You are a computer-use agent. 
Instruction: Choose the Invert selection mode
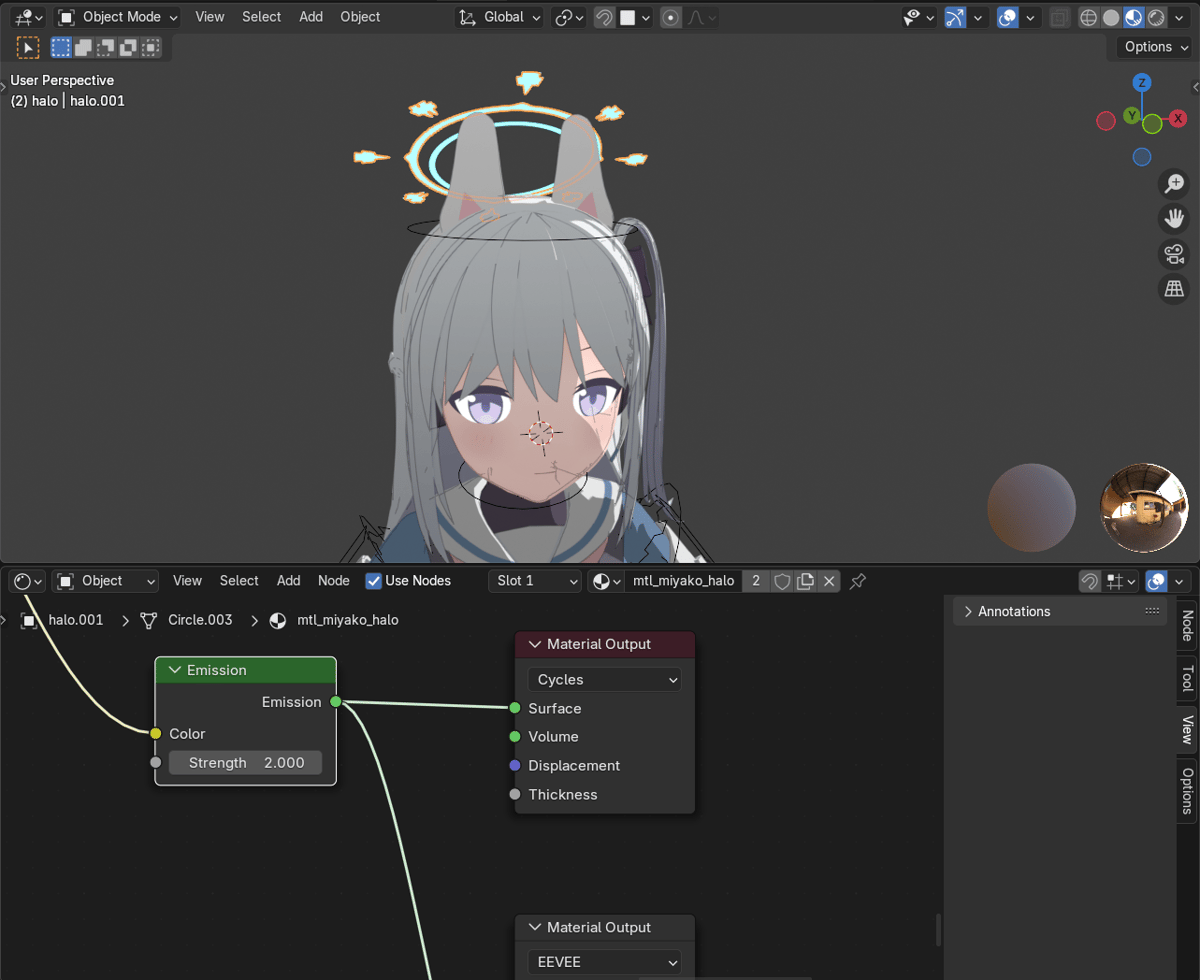128,47
